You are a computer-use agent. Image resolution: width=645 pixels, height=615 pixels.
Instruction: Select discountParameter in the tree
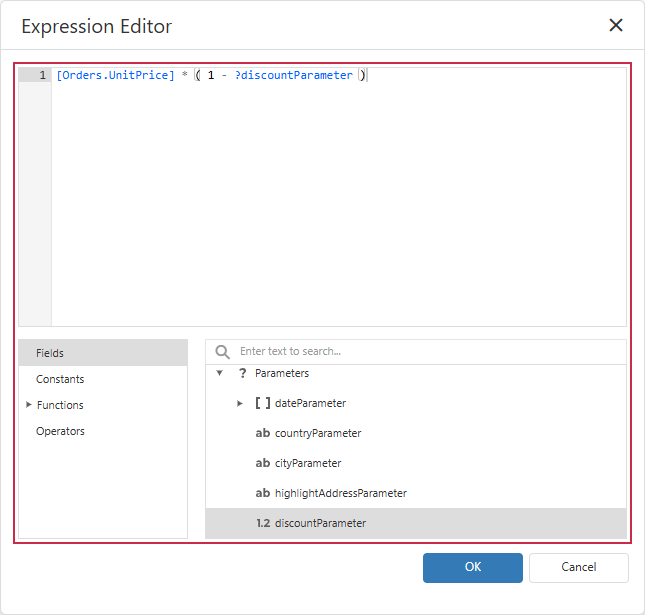coord(416,523)
